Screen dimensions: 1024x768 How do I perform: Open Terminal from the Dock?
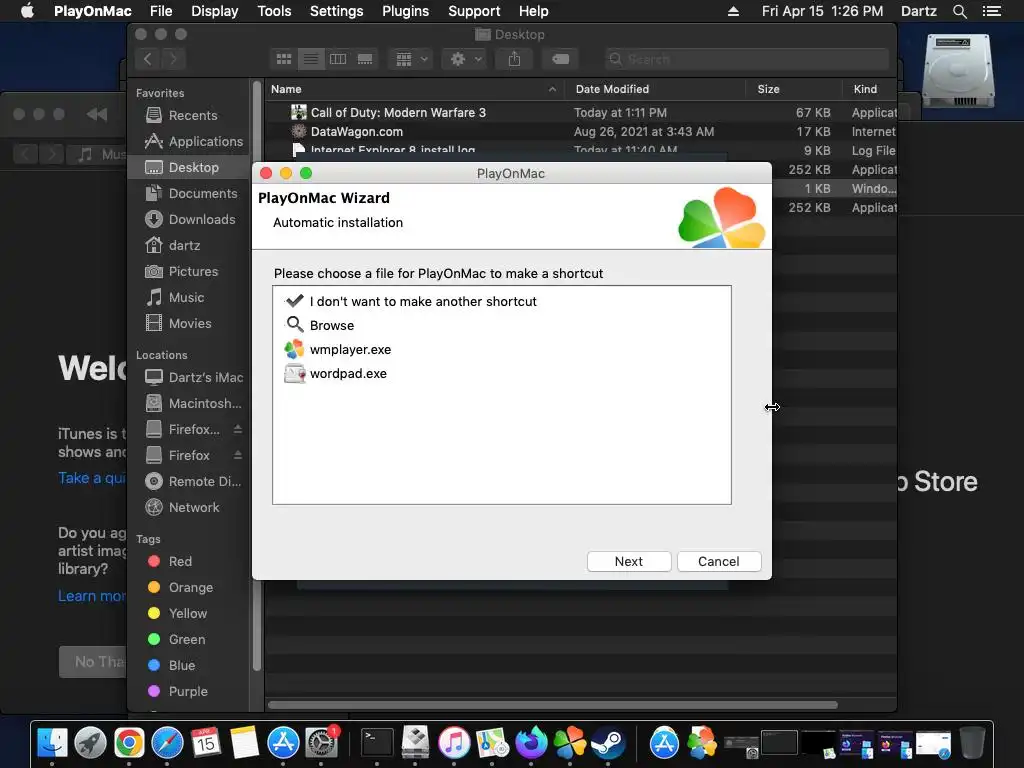377,743
